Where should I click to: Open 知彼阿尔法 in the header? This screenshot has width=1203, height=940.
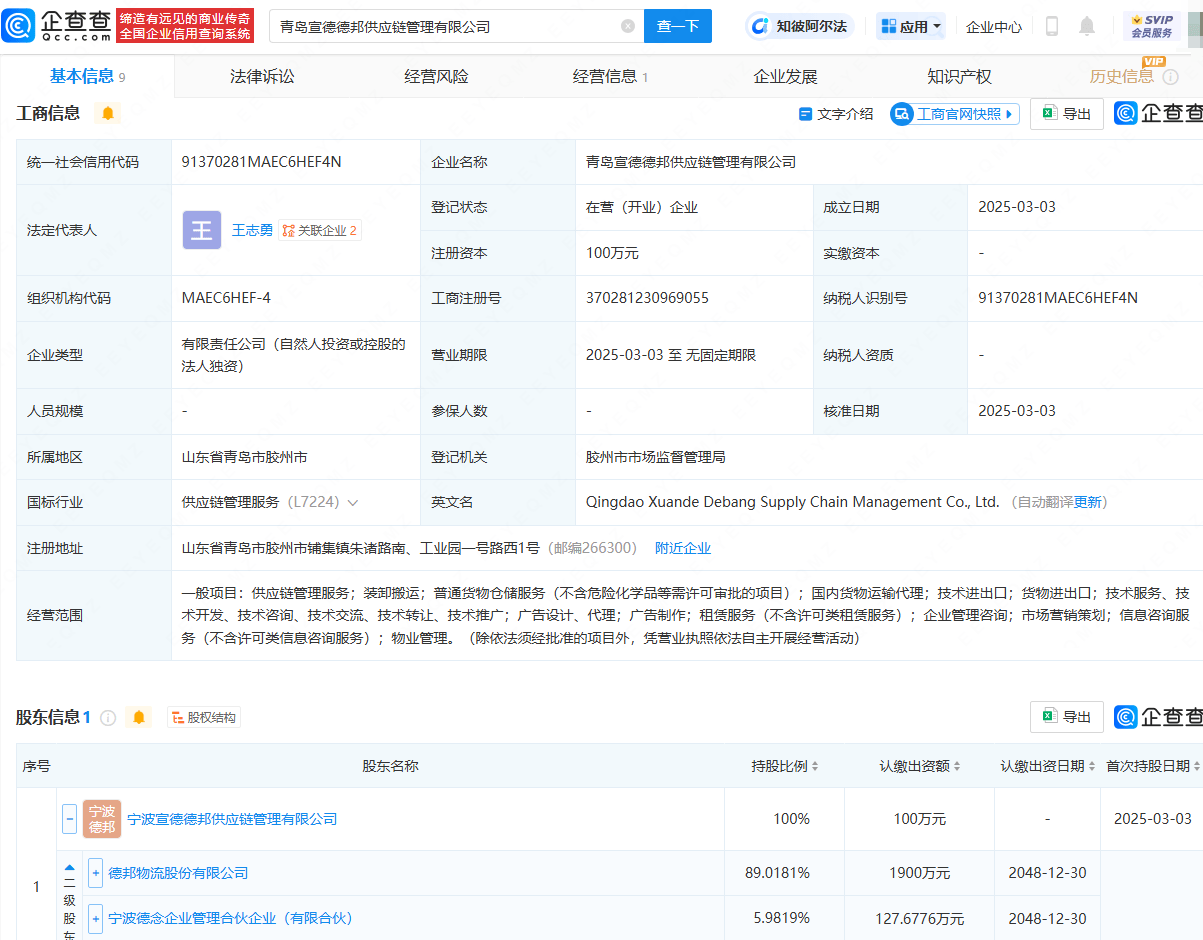click(800, 26)
